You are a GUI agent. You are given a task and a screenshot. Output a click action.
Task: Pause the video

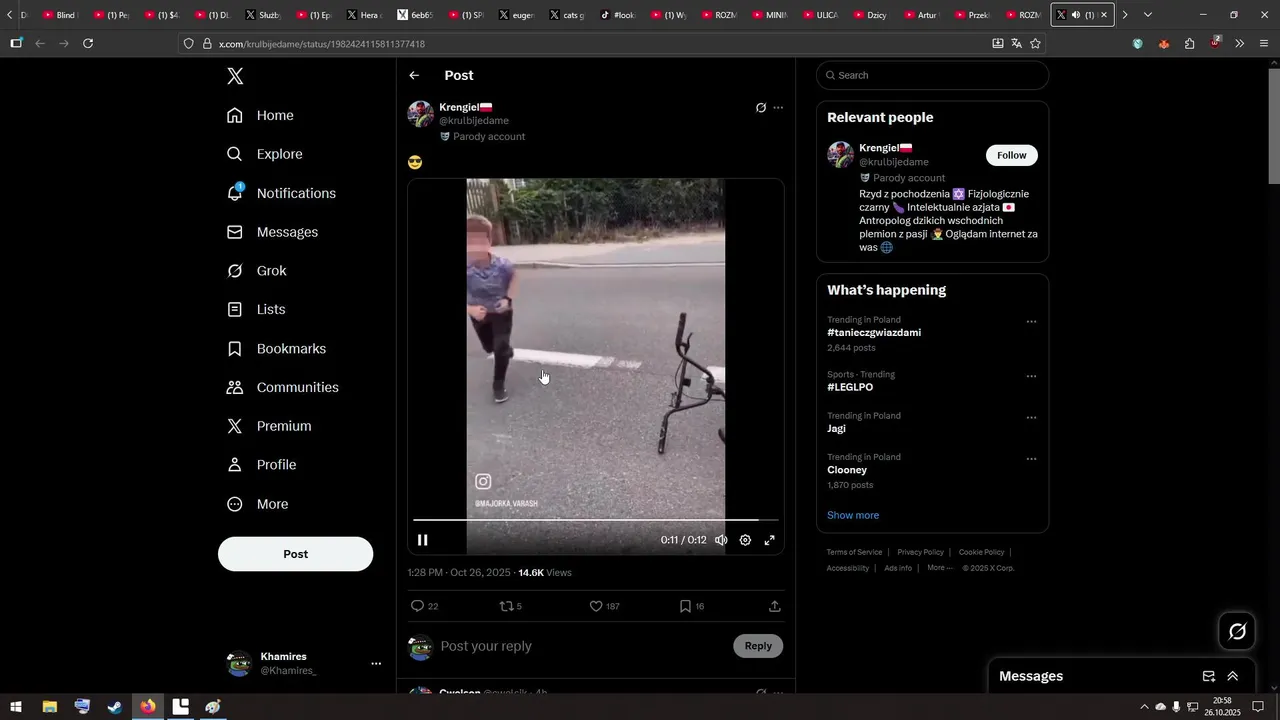click(423, 540)
